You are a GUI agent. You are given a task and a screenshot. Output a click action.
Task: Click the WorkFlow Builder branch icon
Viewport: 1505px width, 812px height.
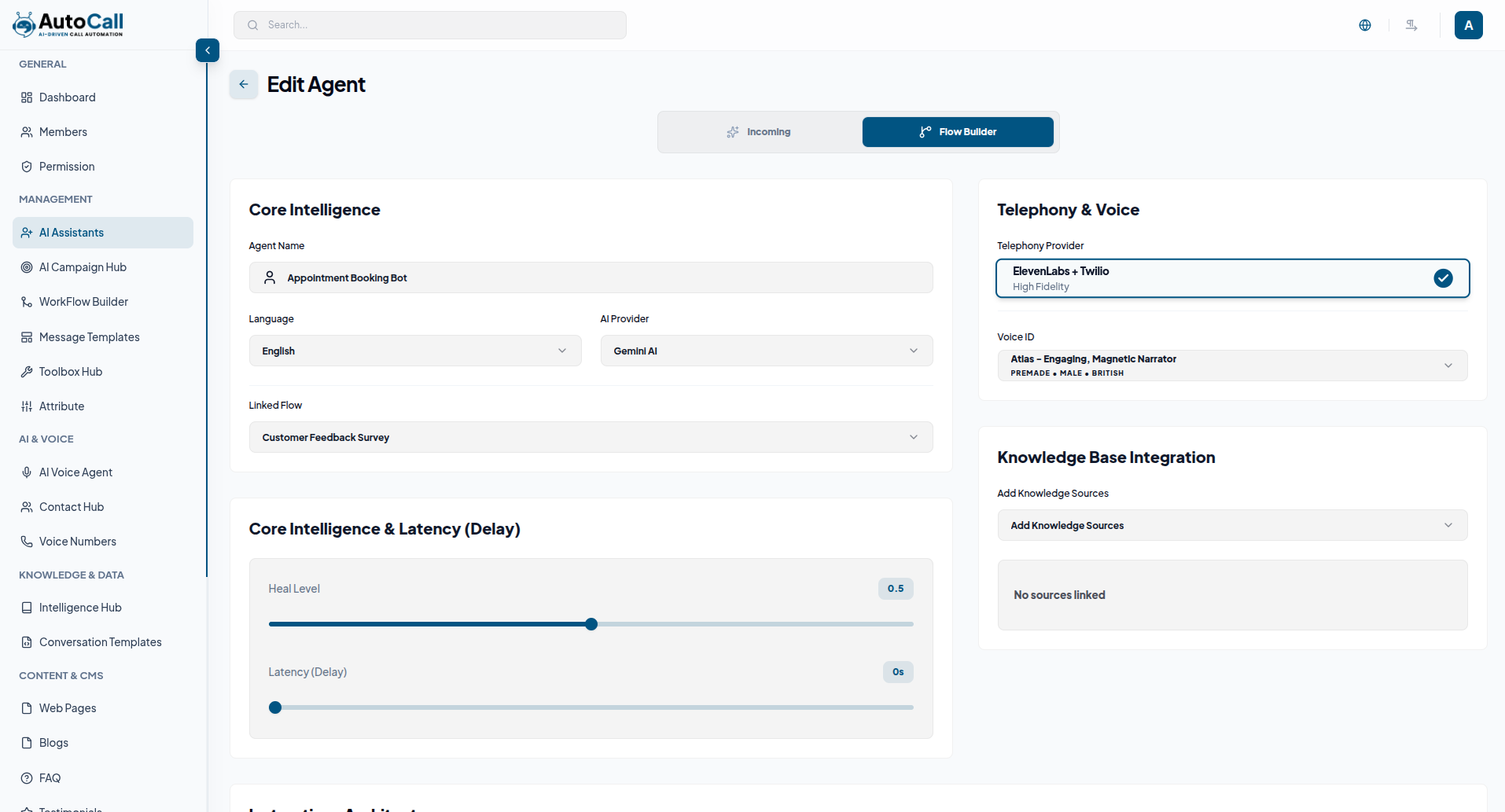click(27, 302)
